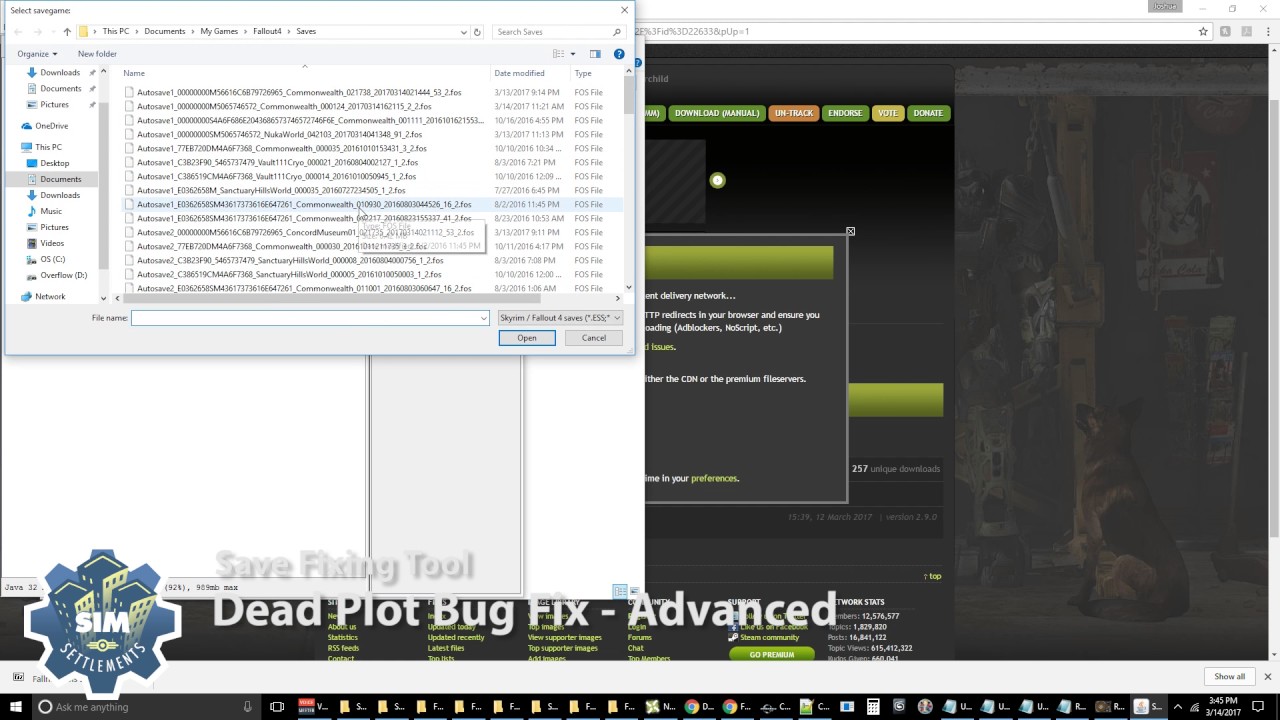Screen dimensions: 1280x720
Task: Open the Organize dropdown menu
Action: (37, 54)
